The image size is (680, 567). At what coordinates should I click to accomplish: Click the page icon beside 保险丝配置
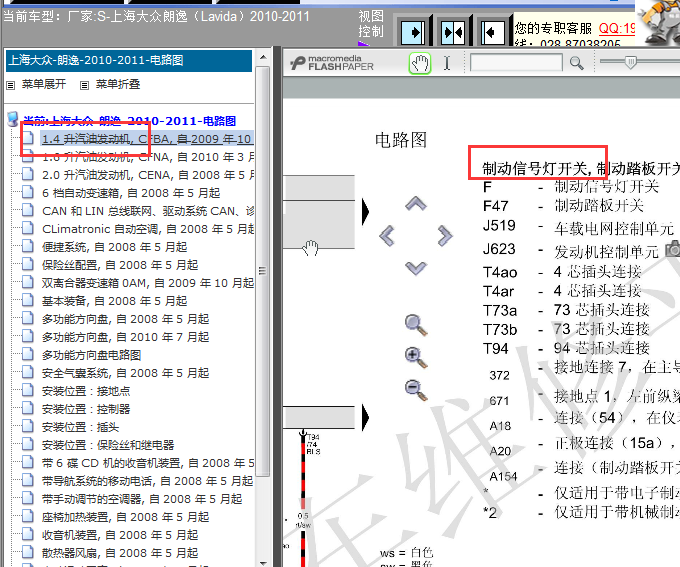click(28, 264)
